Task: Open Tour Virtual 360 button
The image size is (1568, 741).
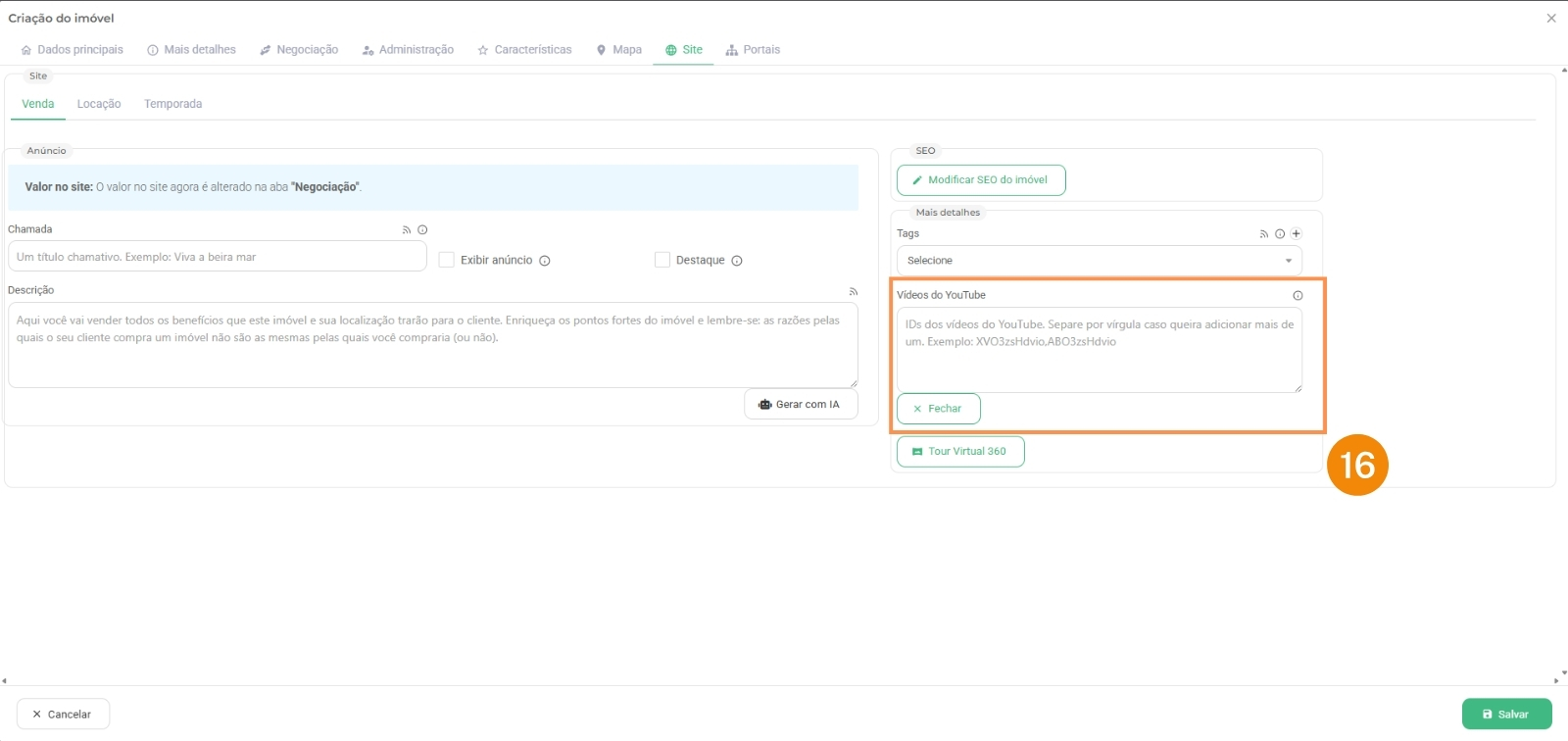Action: [959, 452]
